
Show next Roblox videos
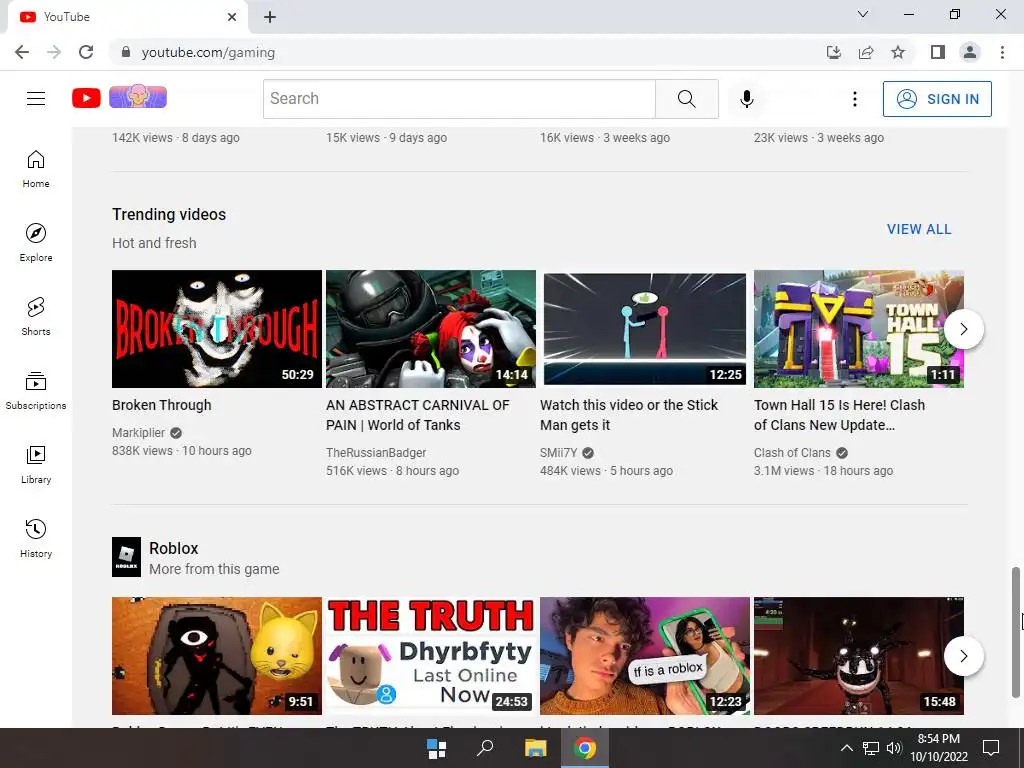[964, 656]
